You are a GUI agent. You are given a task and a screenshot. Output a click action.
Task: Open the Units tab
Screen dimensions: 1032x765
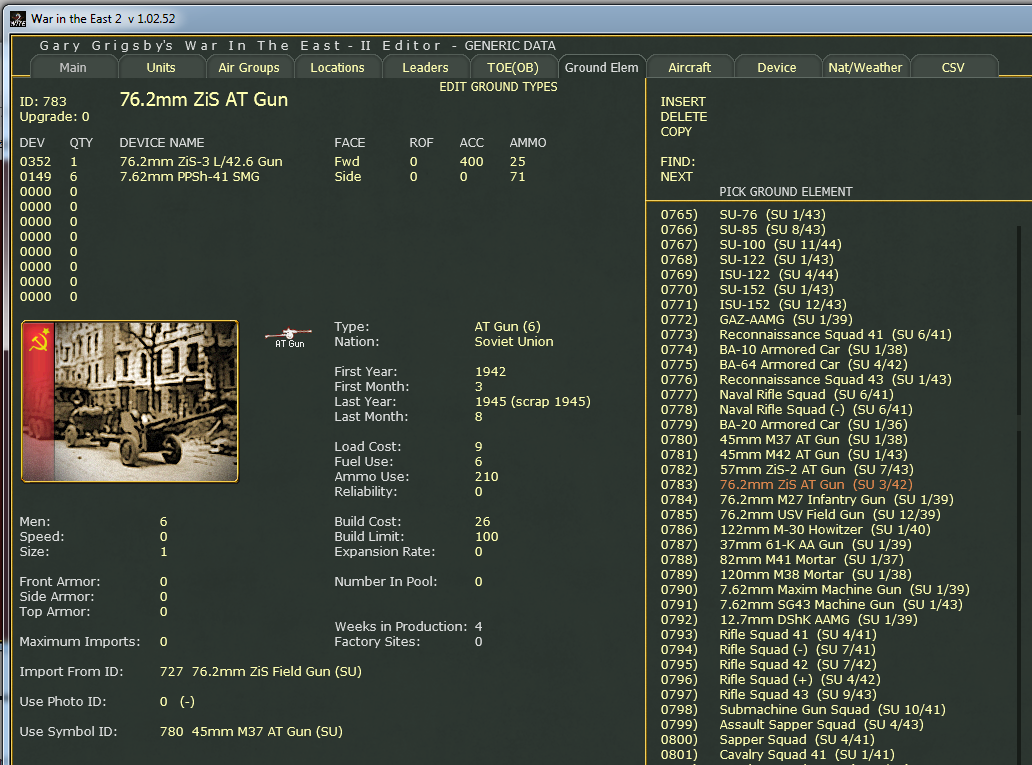pos(161,68)
